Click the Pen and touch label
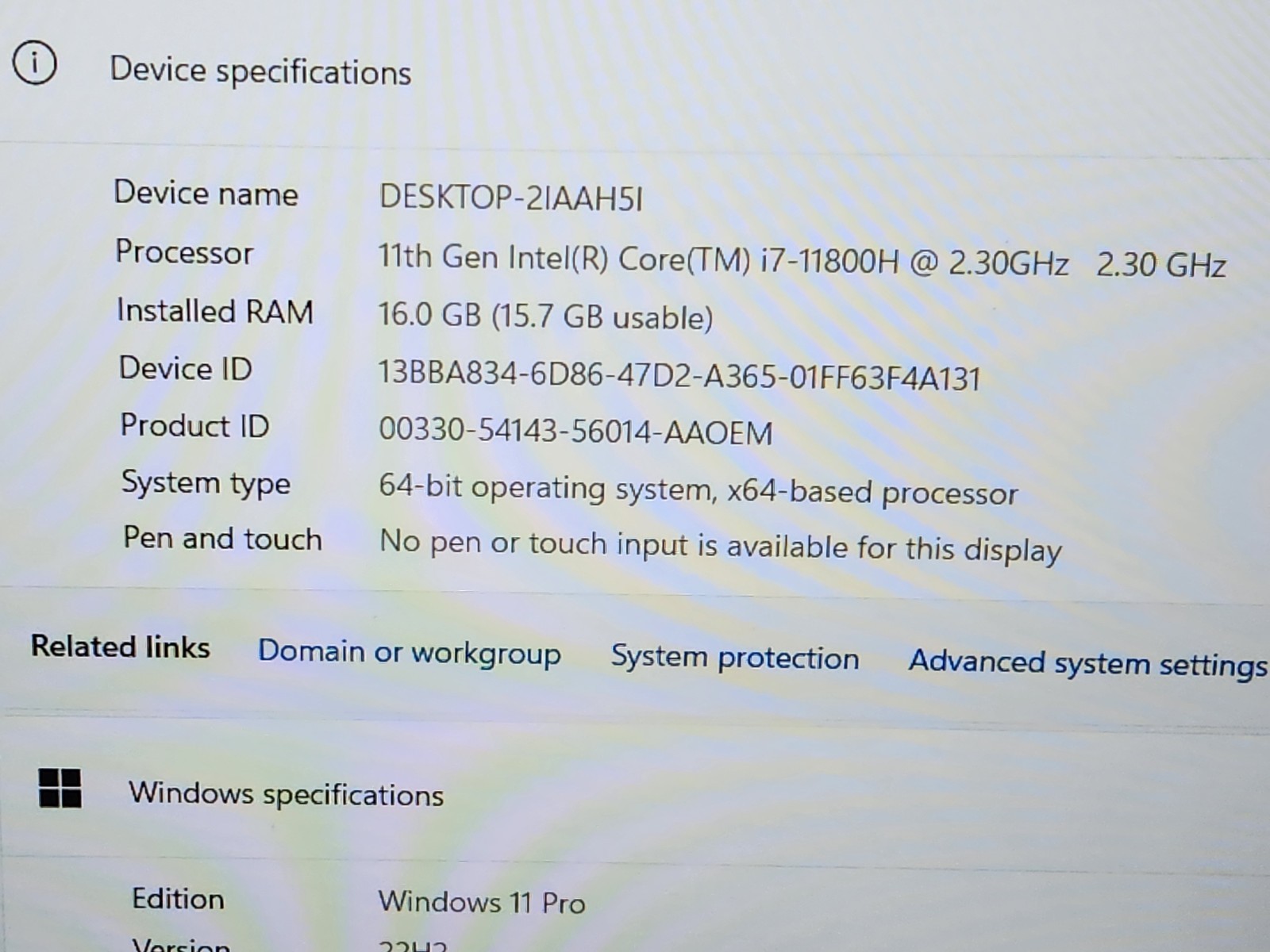 (x=223, y=539)
